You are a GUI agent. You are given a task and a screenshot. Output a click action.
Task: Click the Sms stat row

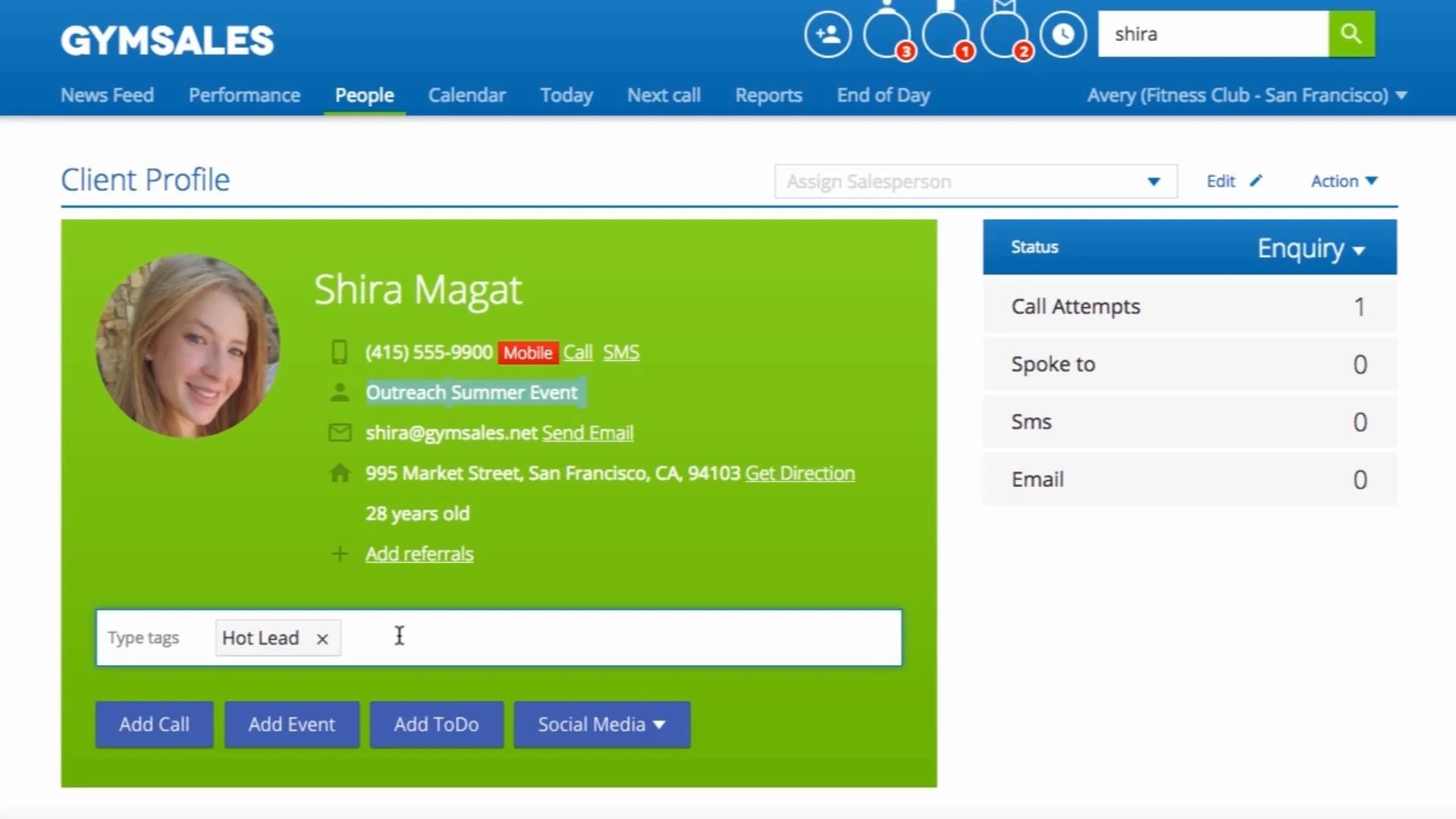tap(1189, 422)
